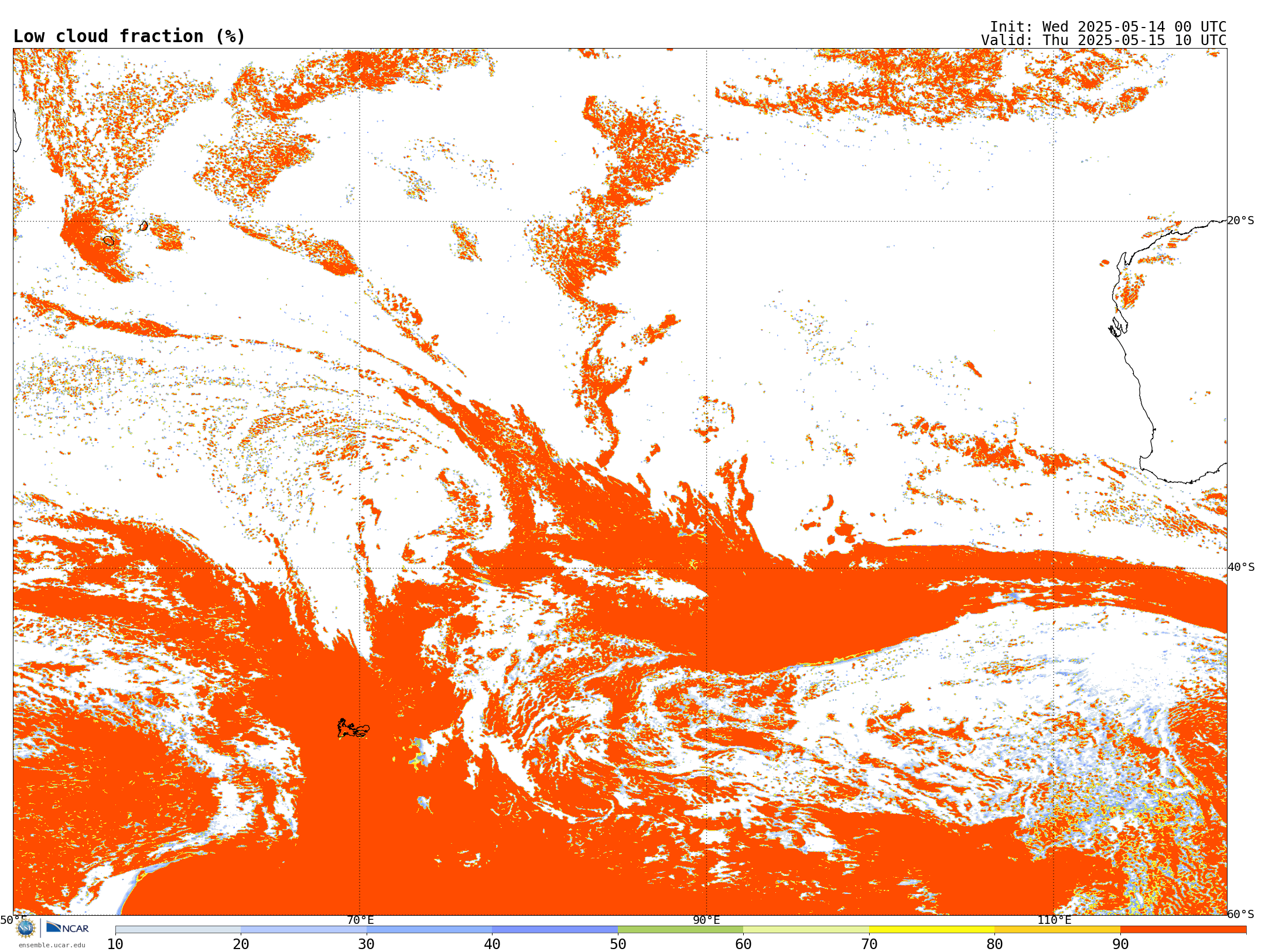Click the 70°E longitude label
This screenshot has height=952, width=1265.
[x=360, y=920]
